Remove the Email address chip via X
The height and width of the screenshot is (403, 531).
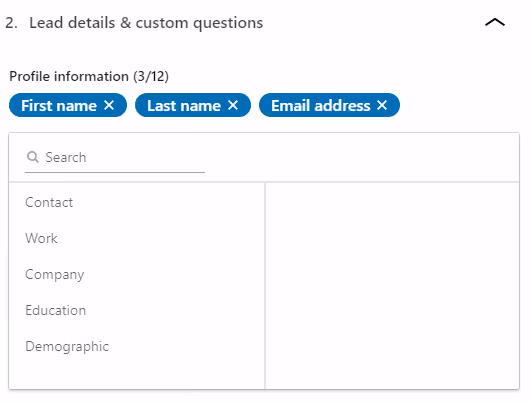click(x=382, y=105)
